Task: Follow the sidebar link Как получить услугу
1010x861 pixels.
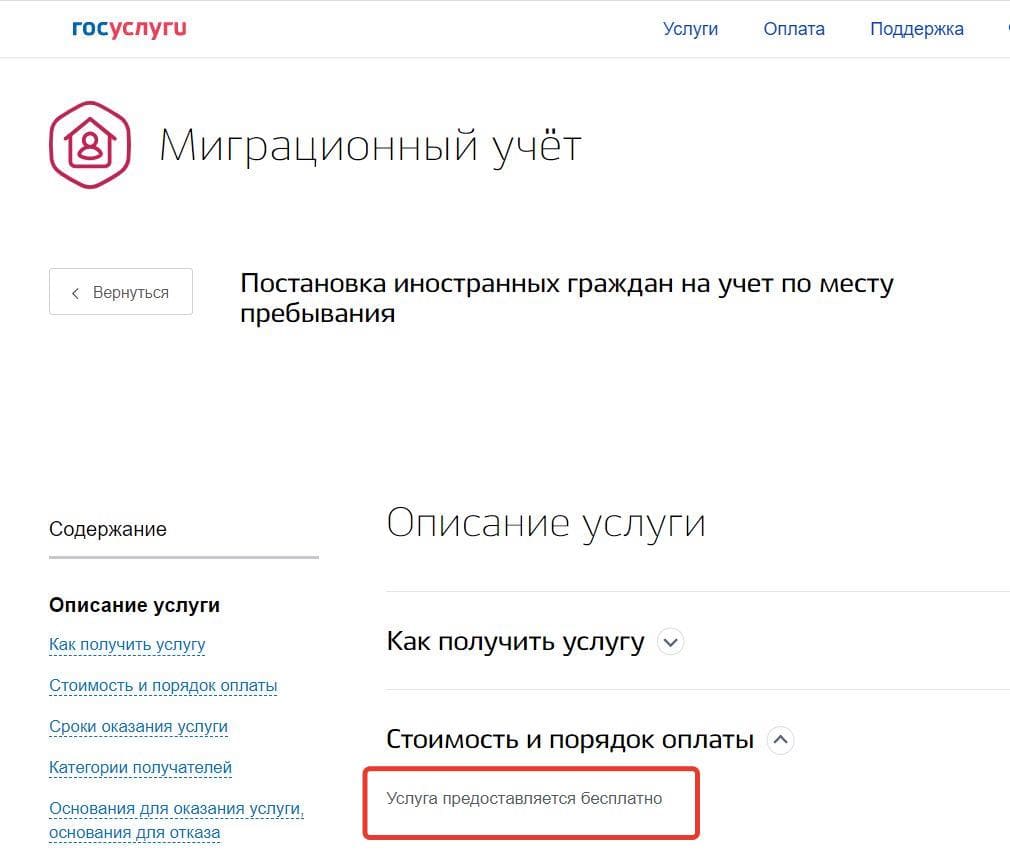Action: pyautogui.click(x=127, y=645)
